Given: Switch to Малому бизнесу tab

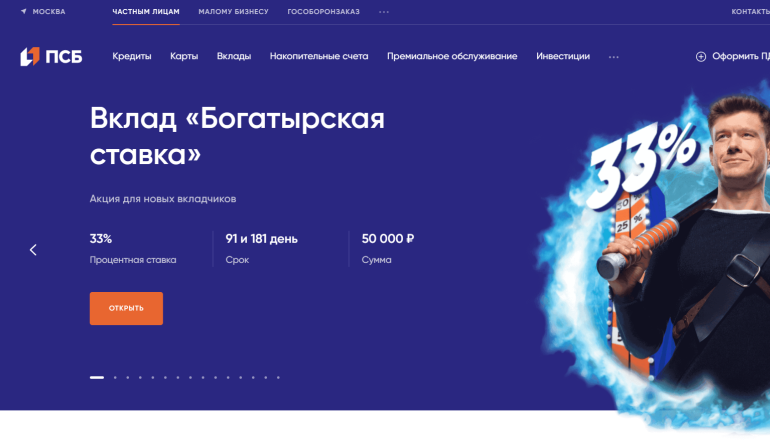Looking at the screenshot, I should click(233, 12).
